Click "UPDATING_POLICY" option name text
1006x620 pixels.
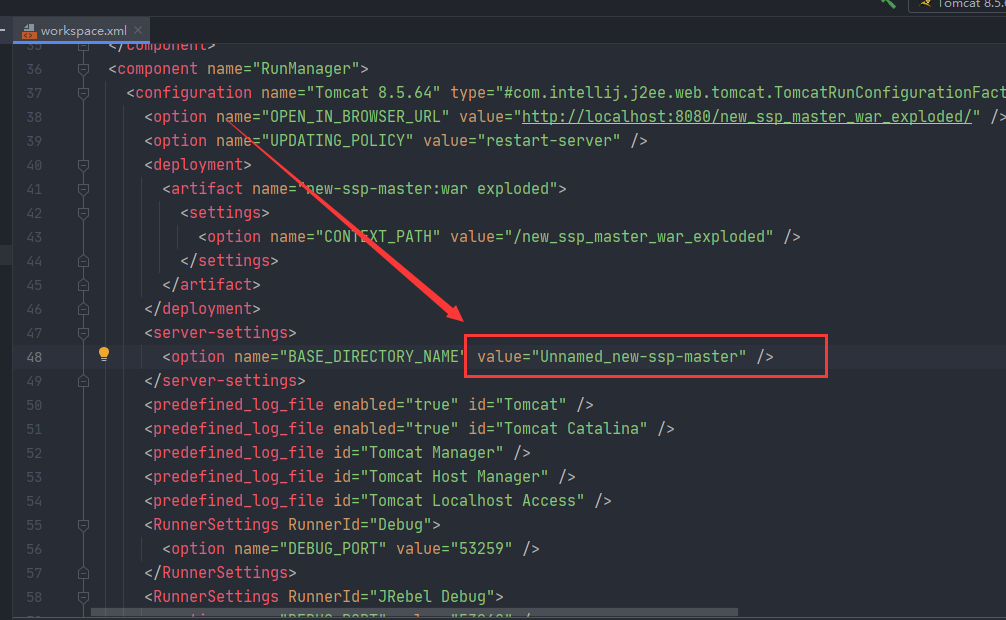[x=337, y=141]
